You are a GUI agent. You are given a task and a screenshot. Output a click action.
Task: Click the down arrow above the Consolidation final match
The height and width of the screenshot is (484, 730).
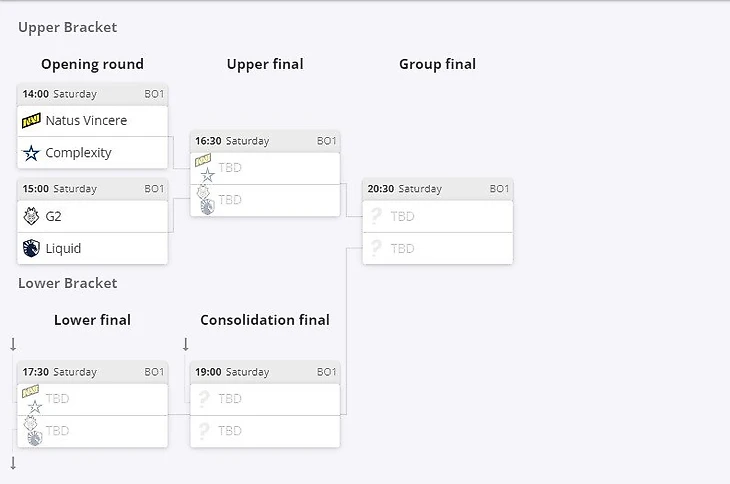point(185,344)
